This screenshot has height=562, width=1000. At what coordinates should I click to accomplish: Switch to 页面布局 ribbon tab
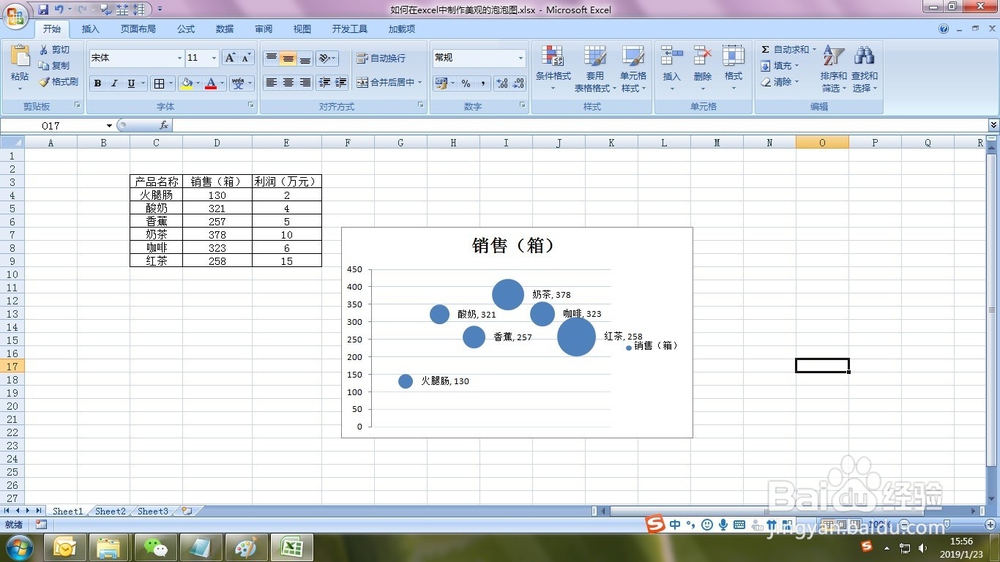point(138,29)
